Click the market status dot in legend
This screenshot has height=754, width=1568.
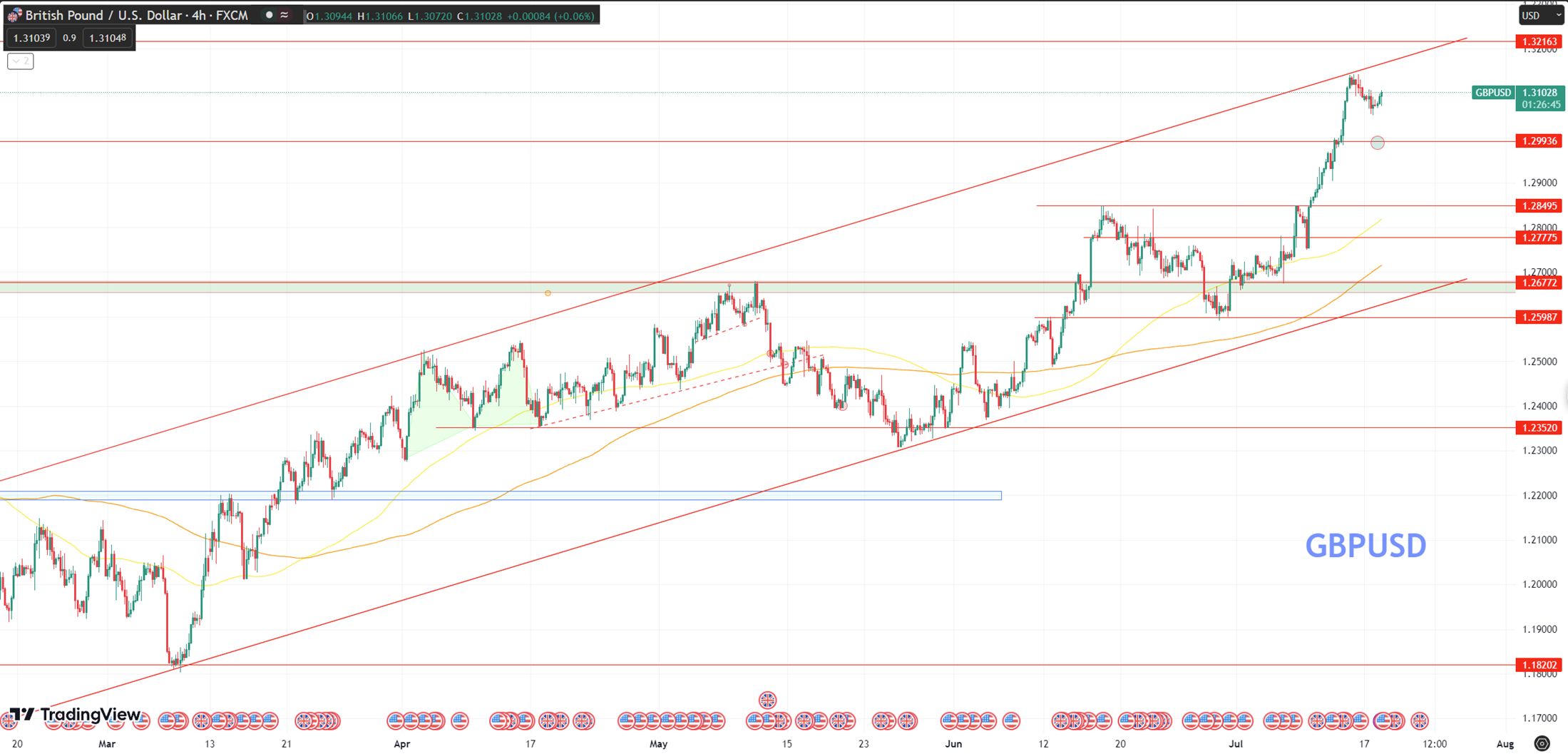[269, 15]
